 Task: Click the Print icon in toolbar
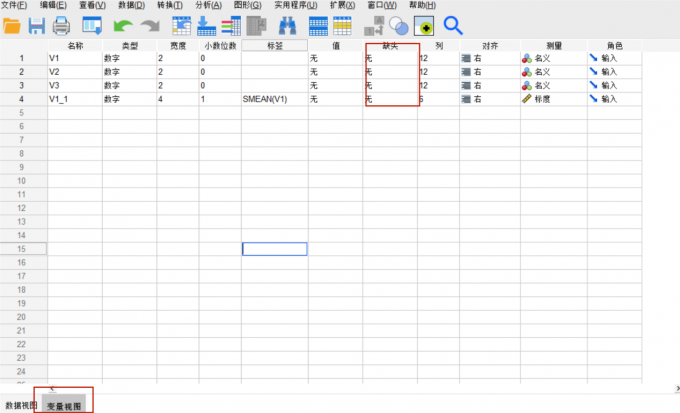point(62,26)
